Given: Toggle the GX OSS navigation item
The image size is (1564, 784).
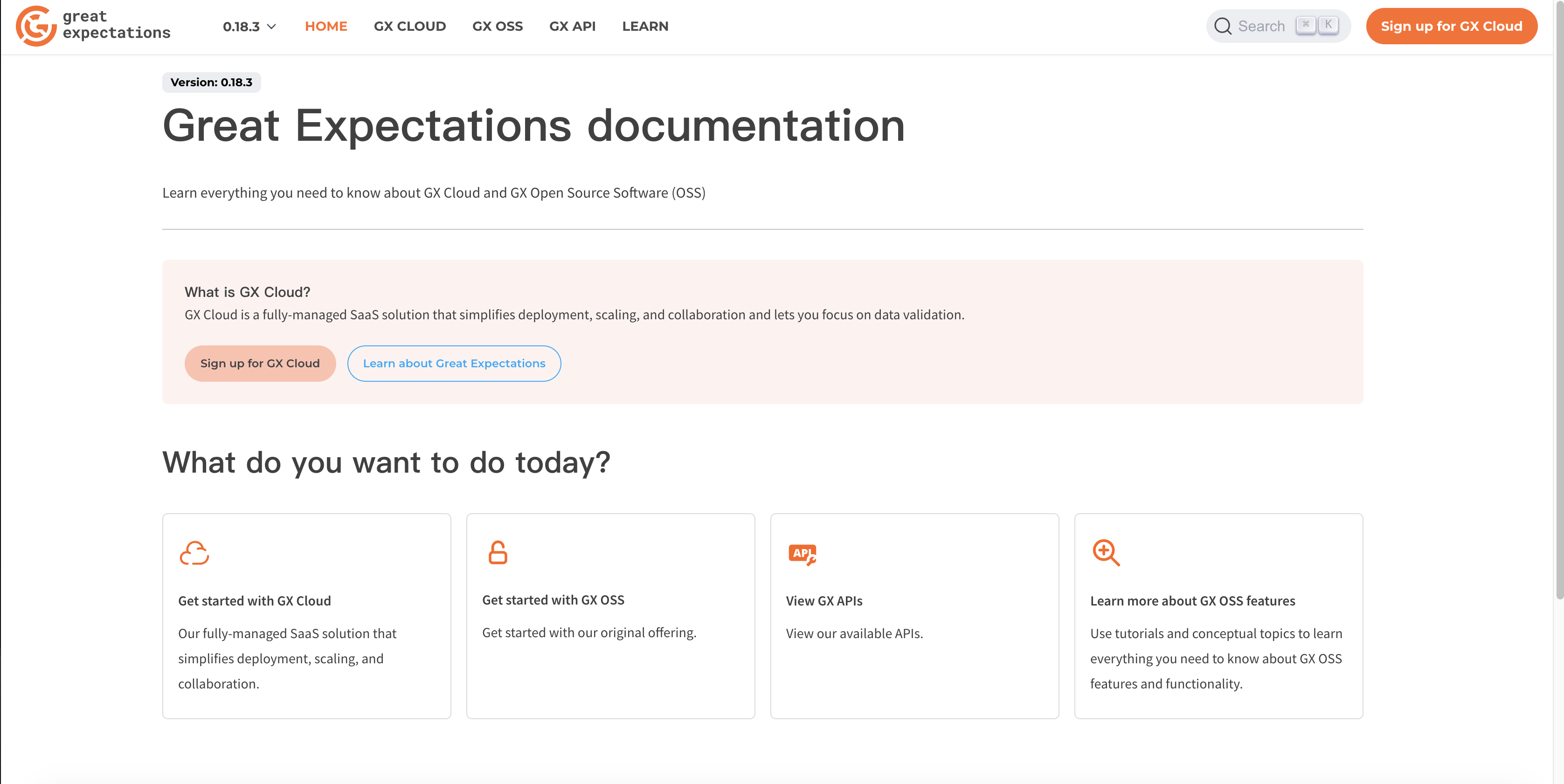Looking at the screenshot, I should [497, 26].
